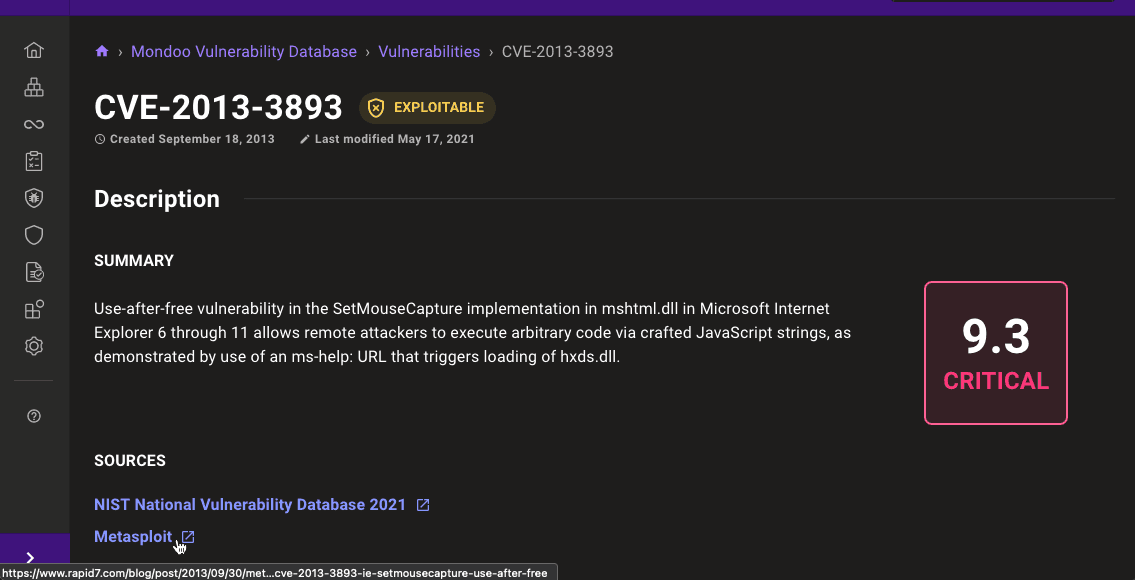Click the external-link icon beside Metasploit

pyautogui.click(x=188, y=536)
